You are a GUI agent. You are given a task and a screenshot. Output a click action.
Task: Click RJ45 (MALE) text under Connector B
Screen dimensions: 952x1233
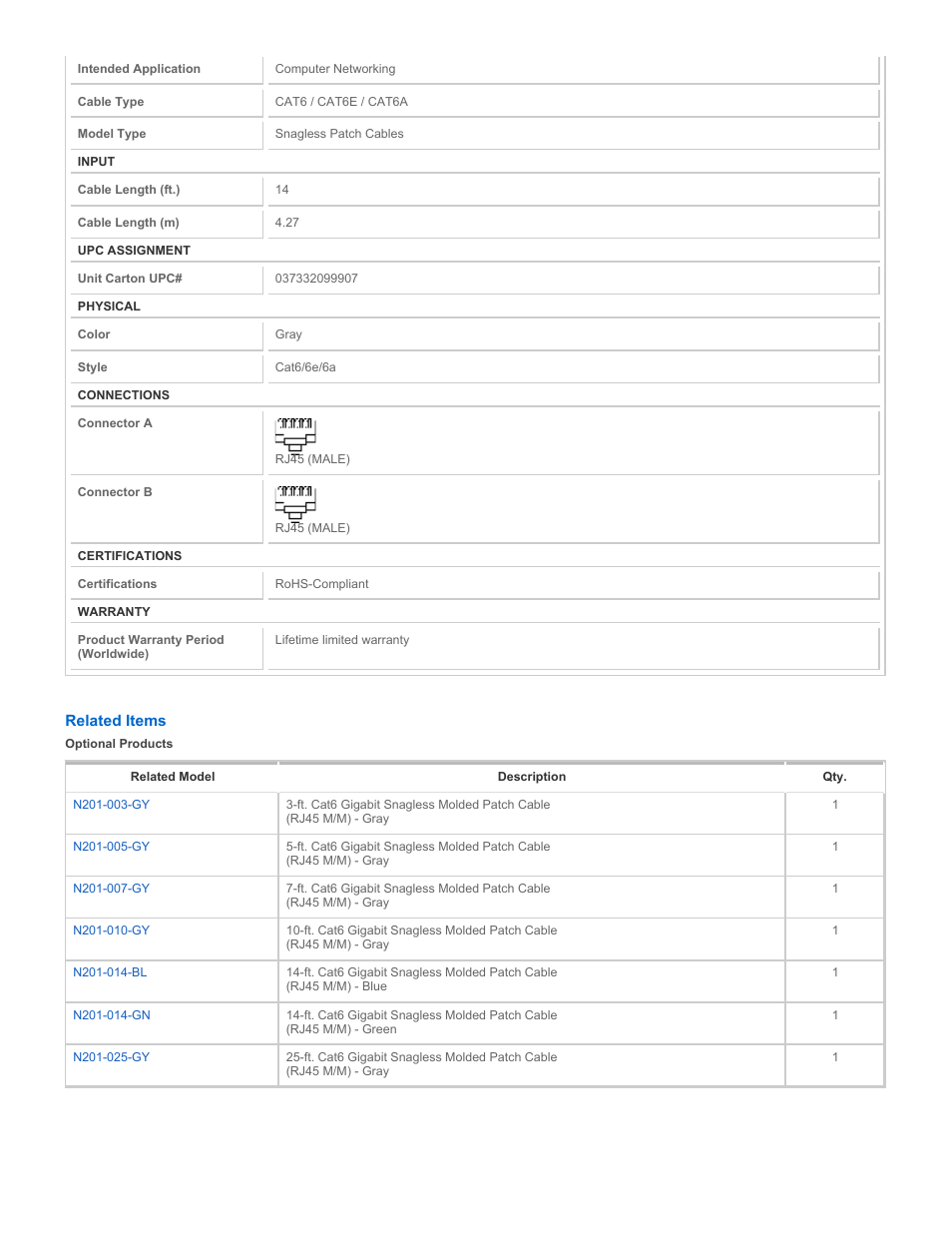[312, 528]
